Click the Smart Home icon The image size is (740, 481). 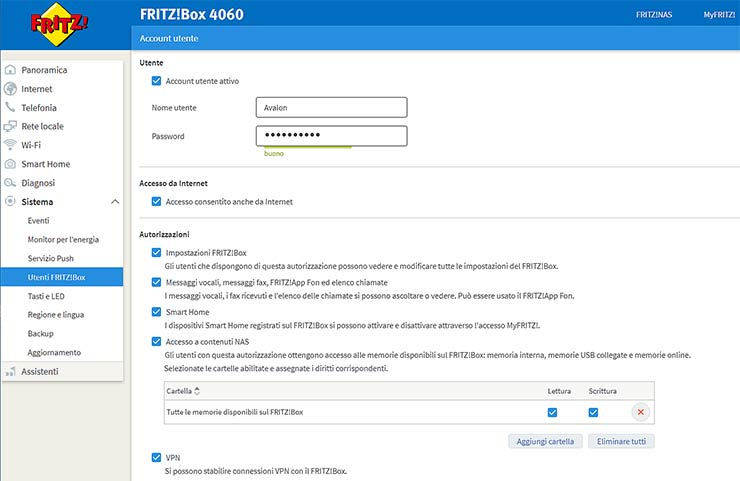(10, 164)
